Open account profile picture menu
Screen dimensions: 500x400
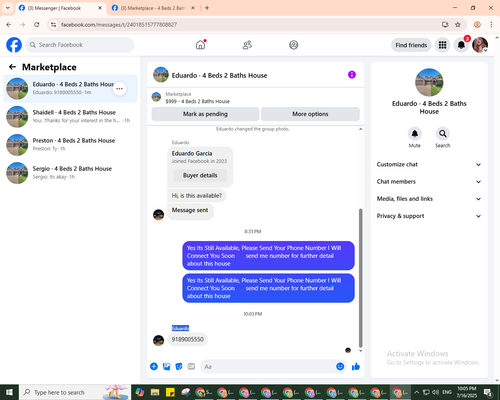click(480, 45)
